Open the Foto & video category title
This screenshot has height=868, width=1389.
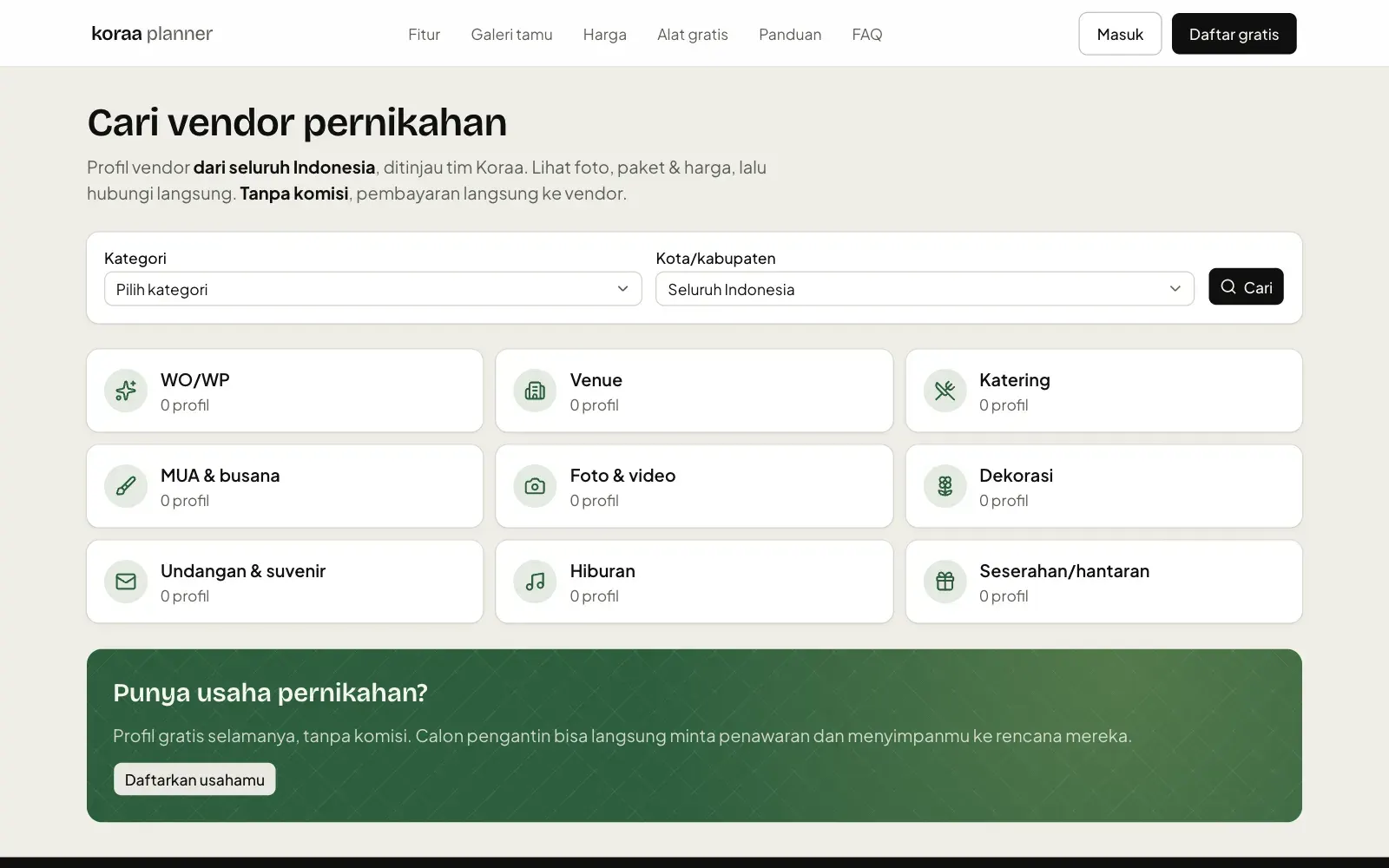pos(622,476)
